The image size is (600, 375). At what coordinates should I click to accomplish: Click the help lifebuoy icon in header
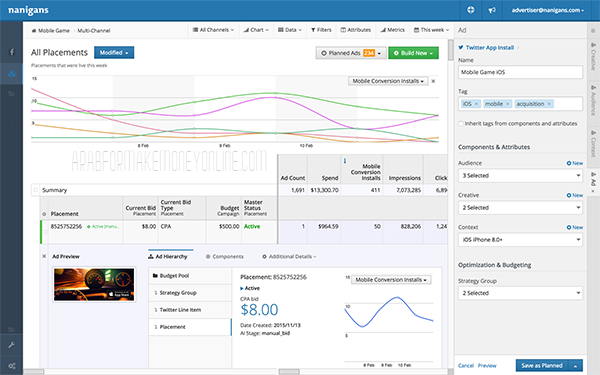(471, 10)
